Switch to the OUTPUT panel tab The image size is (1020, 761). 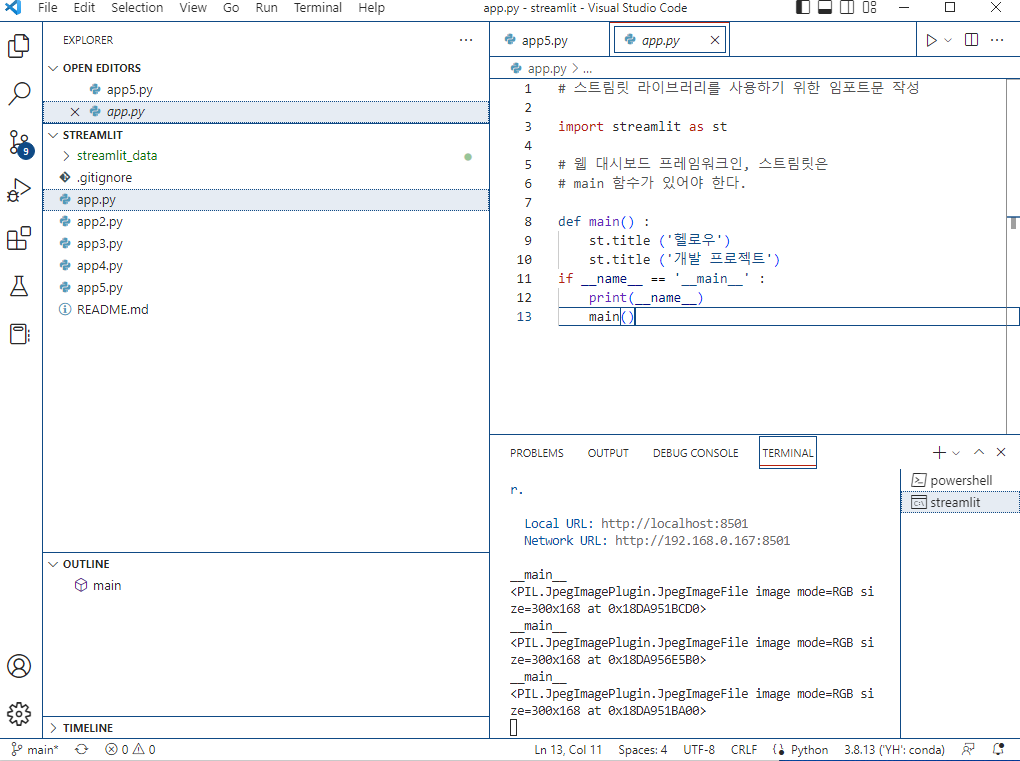click(608, 453)
